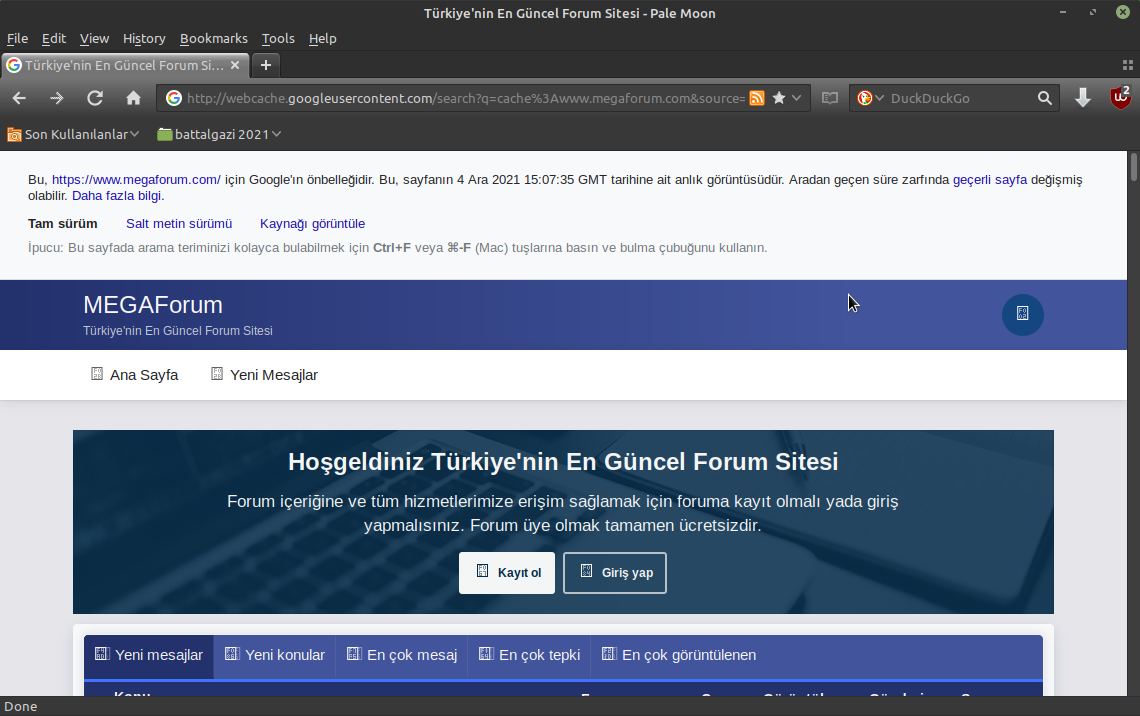Image resolution: width=1140 pixels, height=716 pixels.
Task: Click the DuckDuckGo search field
Action: tap(960, 98)
